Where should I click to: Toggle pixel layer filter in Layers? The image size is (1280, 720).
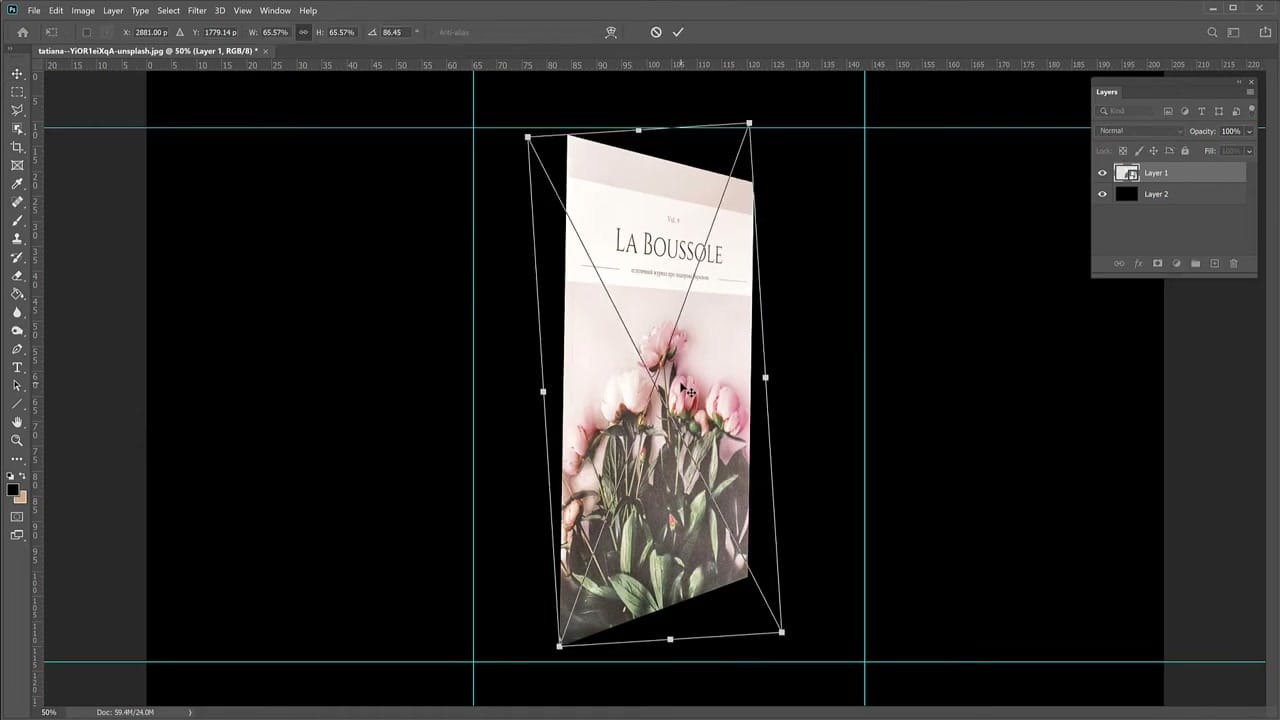click(1168, 111)
